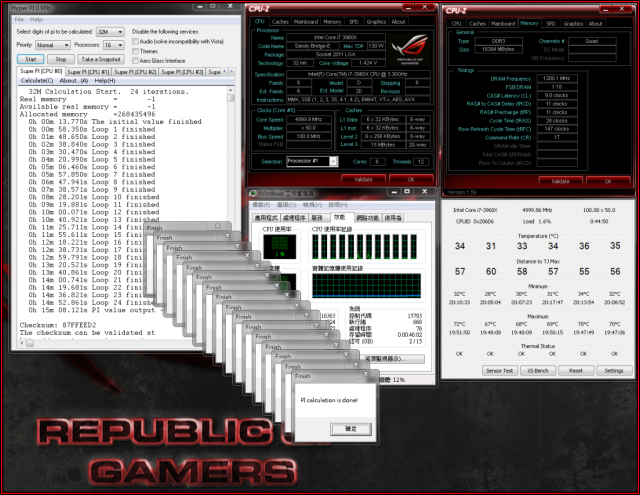Switch to Caches tab in left CPU-Z
Image resolution: width=640 pixels, height=495 pixels.
(x=280, y=22)
